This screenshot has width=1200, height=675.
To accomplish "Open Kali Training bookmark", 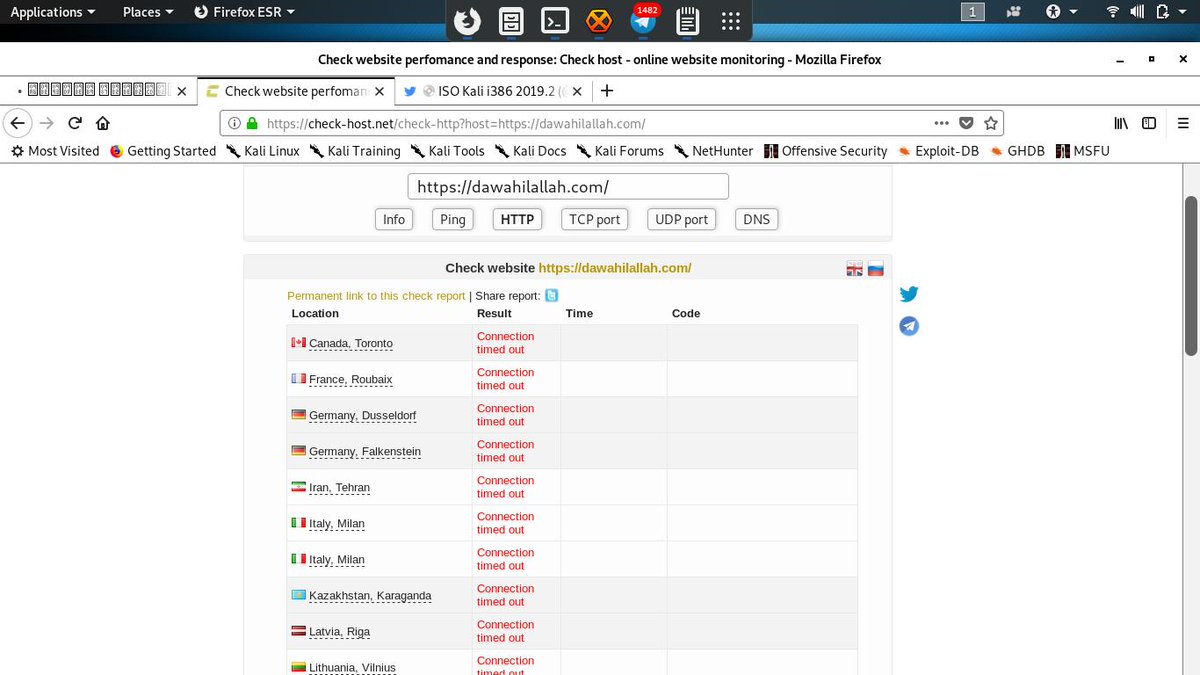I will coord(355,151).
